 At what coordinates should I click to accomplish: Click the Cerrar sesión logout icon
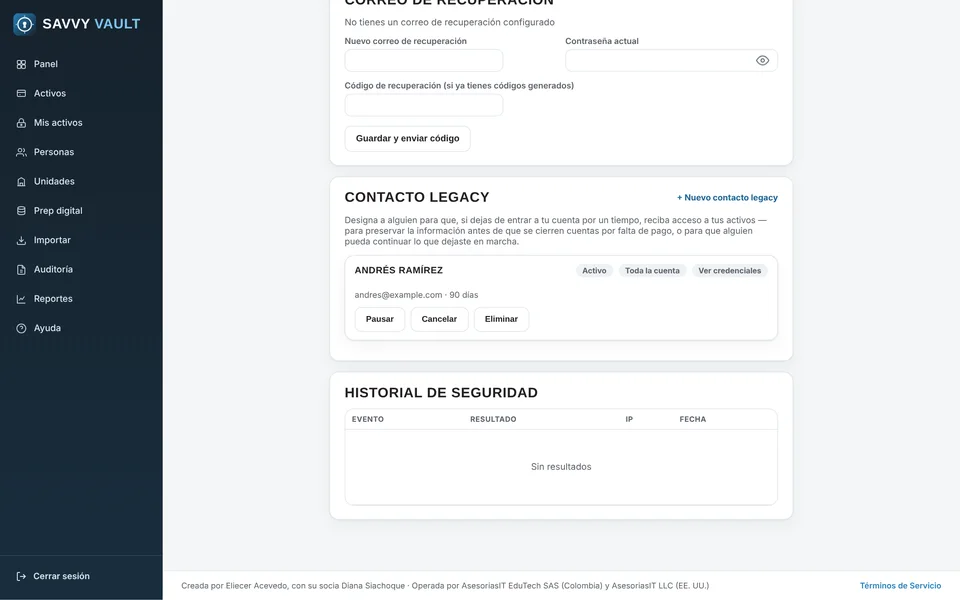point(21,576)
